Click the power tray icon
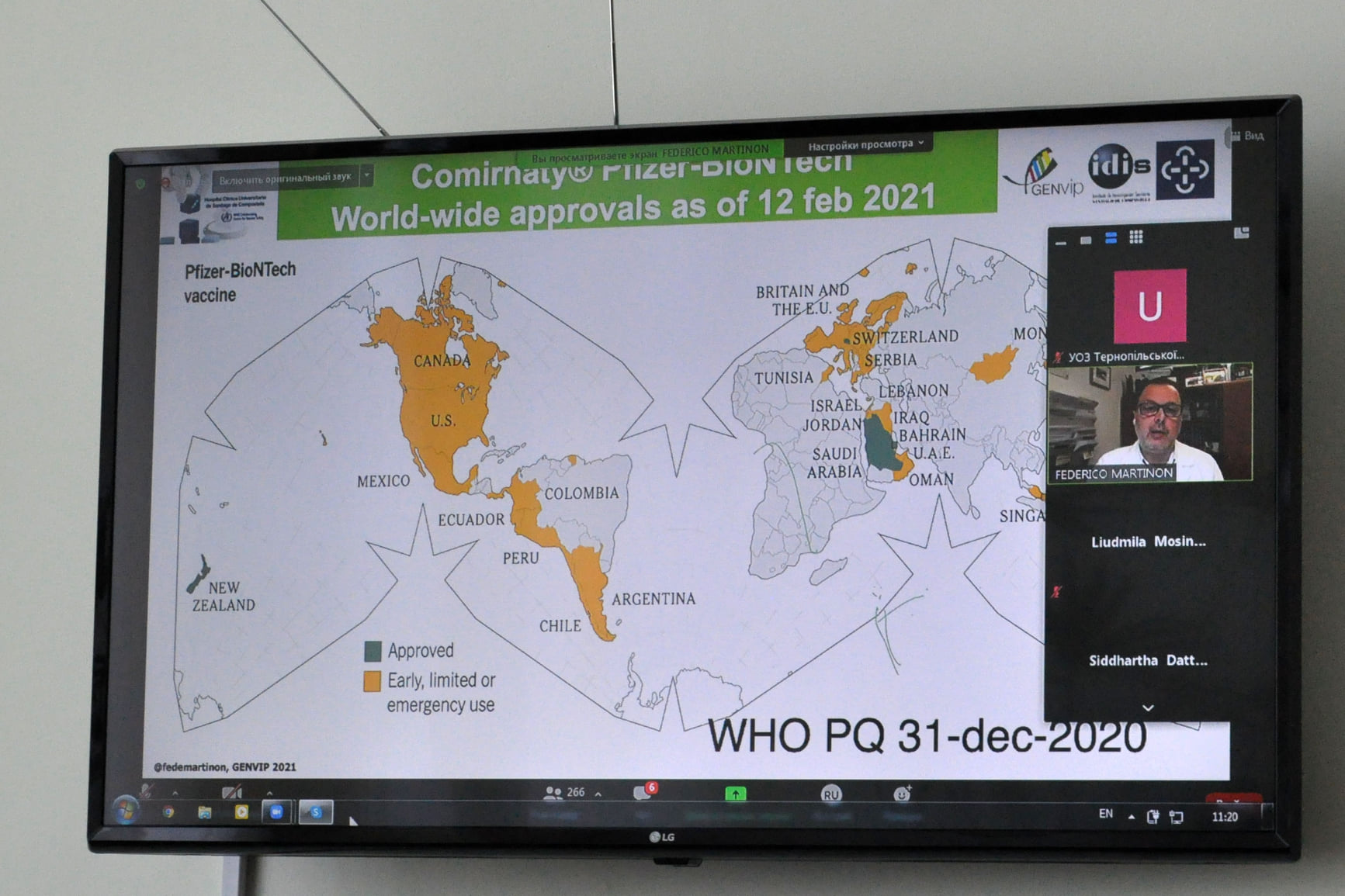This screenshot has width=1345, height=896. (x=1153, y=816)
